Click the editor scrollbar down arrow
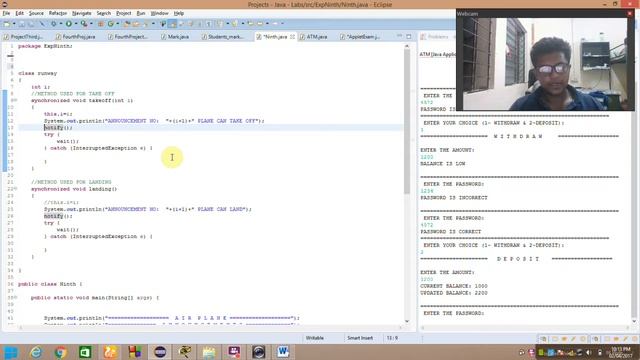Viewport: 640px width, 360px height. (407, 321)
